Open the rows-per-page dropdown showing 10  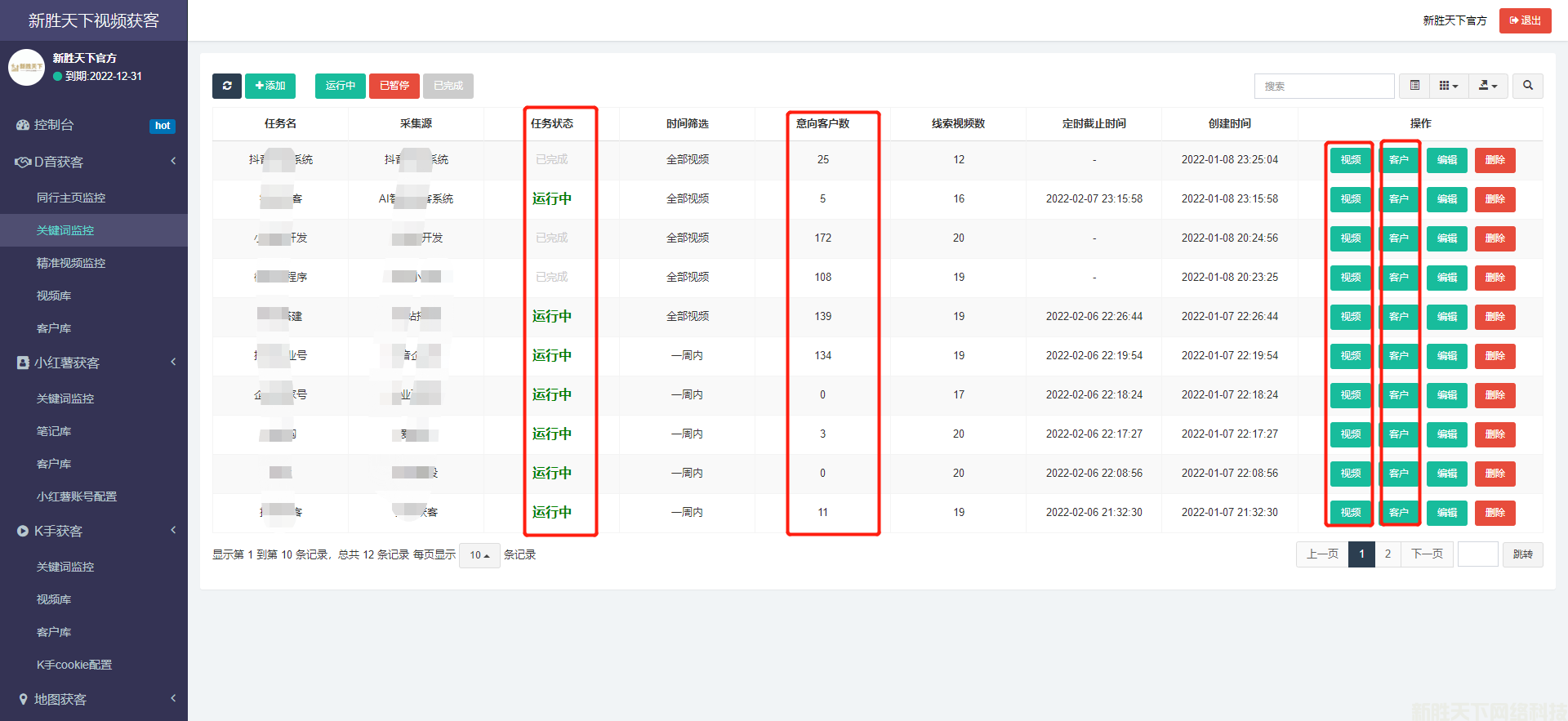pyautogui.click(x=479, y=555)
